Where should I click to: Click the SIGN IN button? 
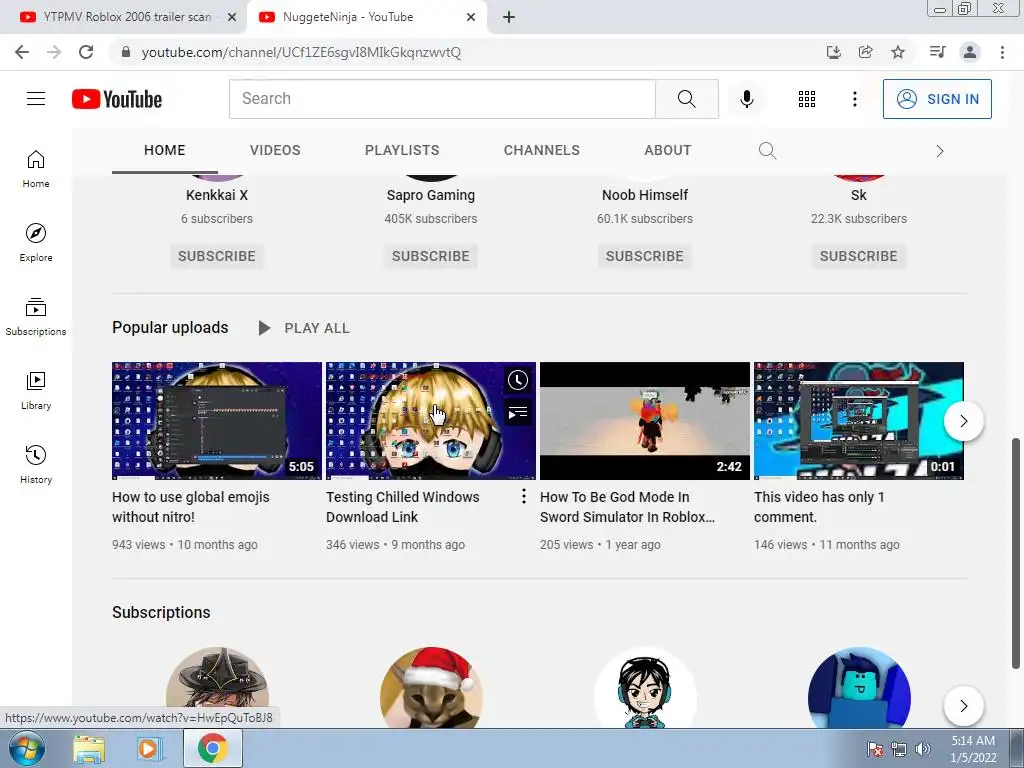click(937, 99)
